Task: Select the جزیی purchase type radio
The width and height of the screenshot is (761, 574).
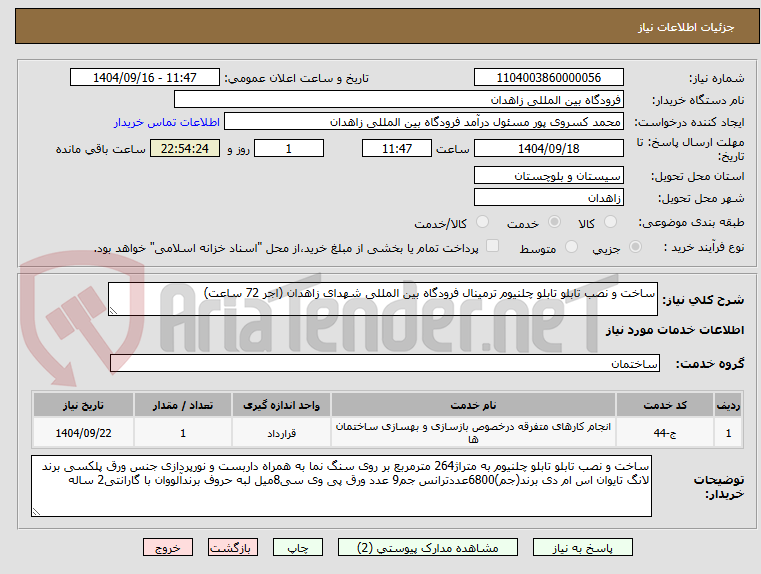Action: pos(635,247)
